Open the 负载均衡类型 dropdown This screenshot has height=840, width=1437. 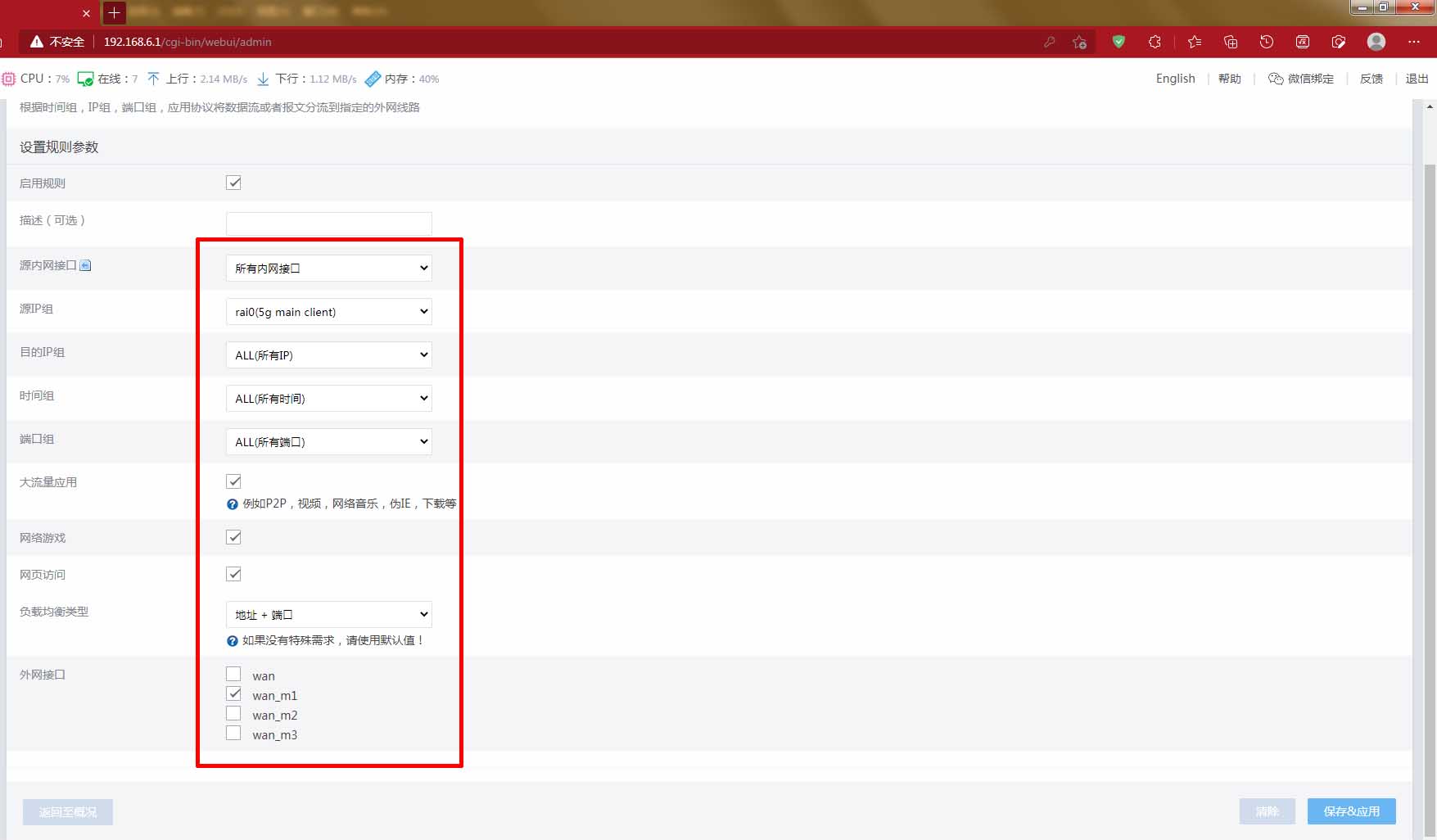[328, 615]
